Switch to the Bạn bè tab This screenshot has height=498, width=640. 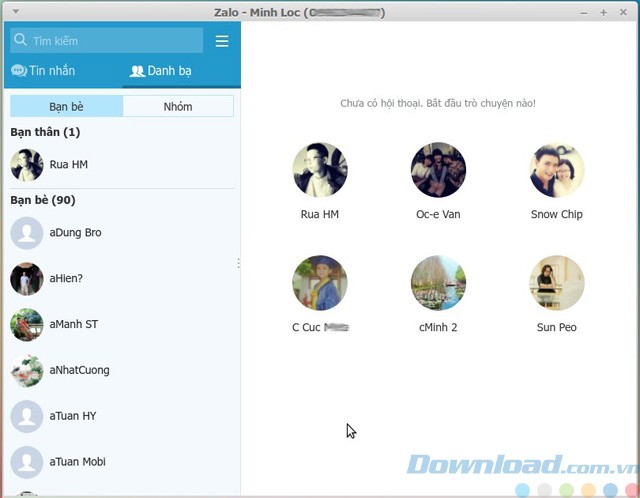pyautogui.click(x=66, y=106)
